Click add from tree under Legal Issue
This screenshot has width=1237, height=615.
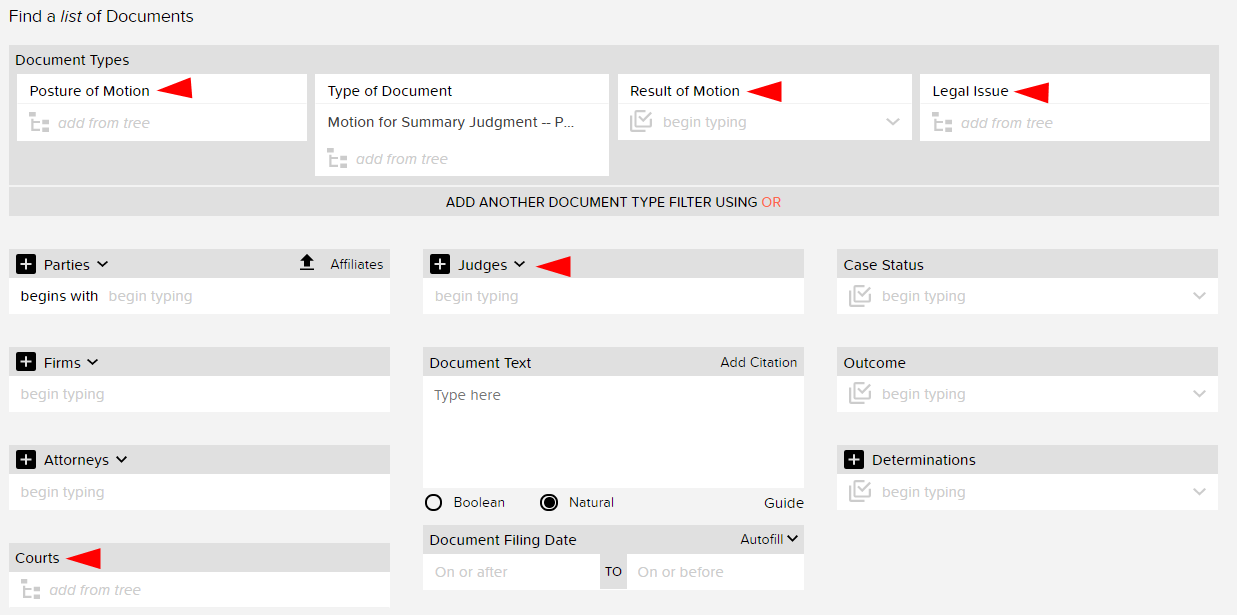point(1007,123)
